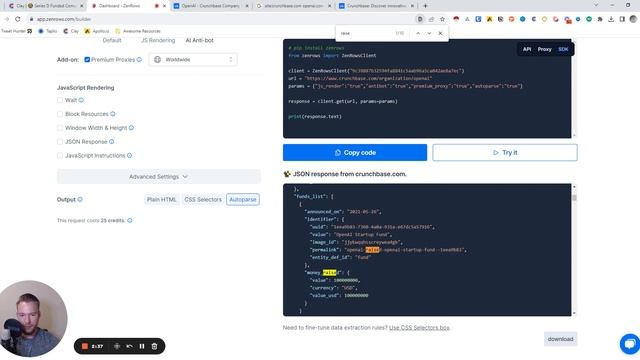Open browser downloads icon

click(611, 19)
